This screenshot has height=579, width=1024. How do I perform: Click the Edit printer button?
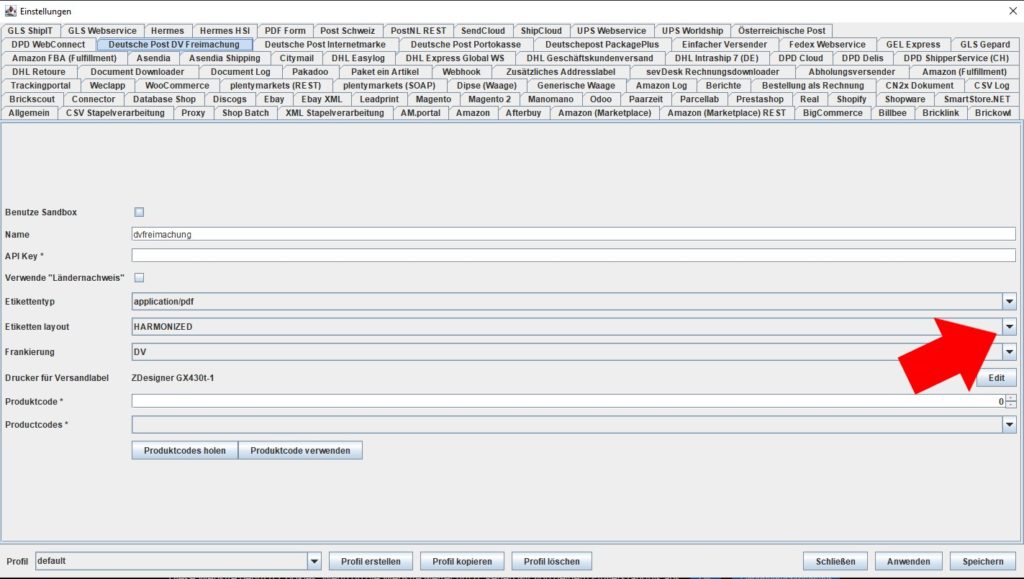997,378
